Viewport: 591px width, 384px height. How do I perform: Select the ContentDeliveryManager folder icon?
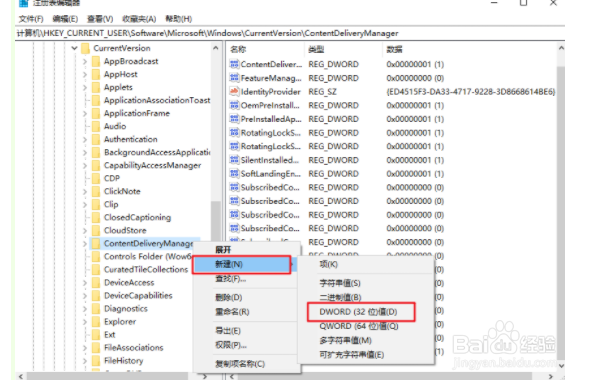coord(96,243)
